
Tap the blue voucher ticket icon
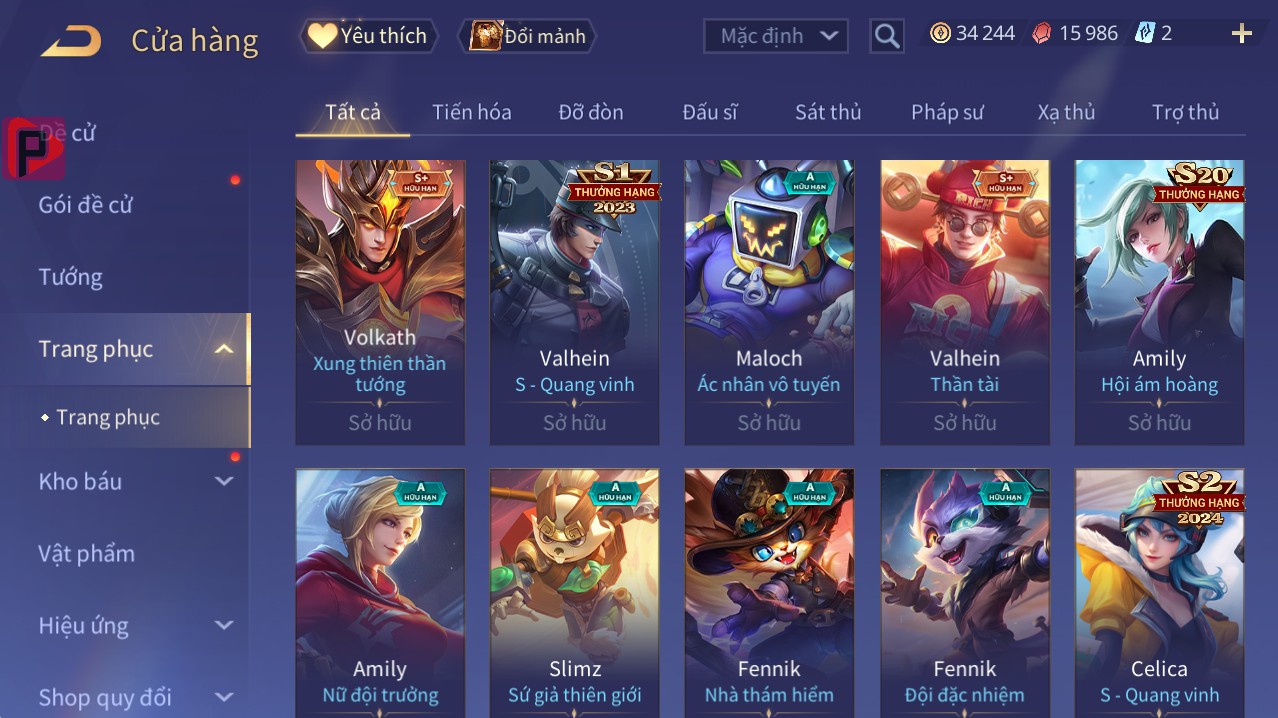pyautogui.click(x=1145, y=33)
